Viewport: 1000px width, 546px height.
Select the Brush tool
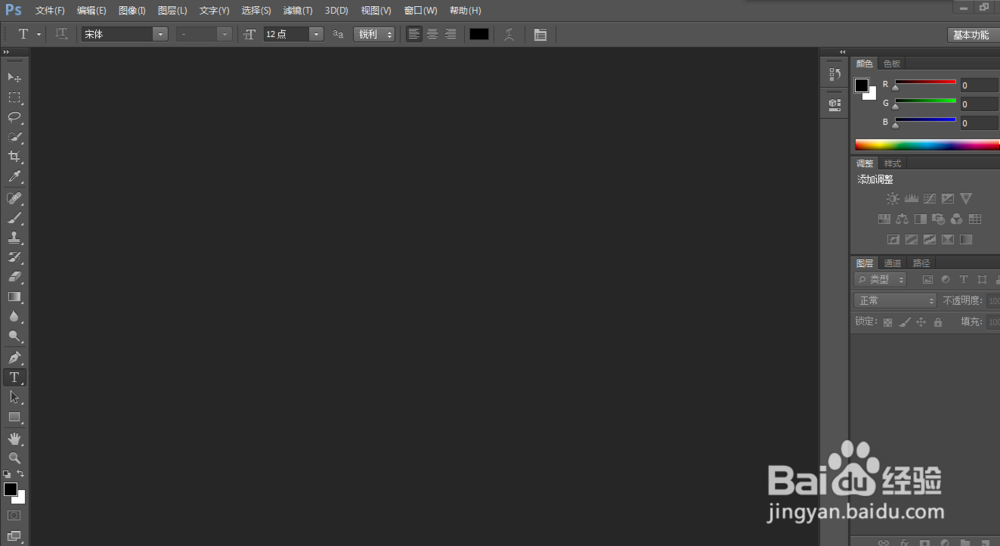coord(14,218)
